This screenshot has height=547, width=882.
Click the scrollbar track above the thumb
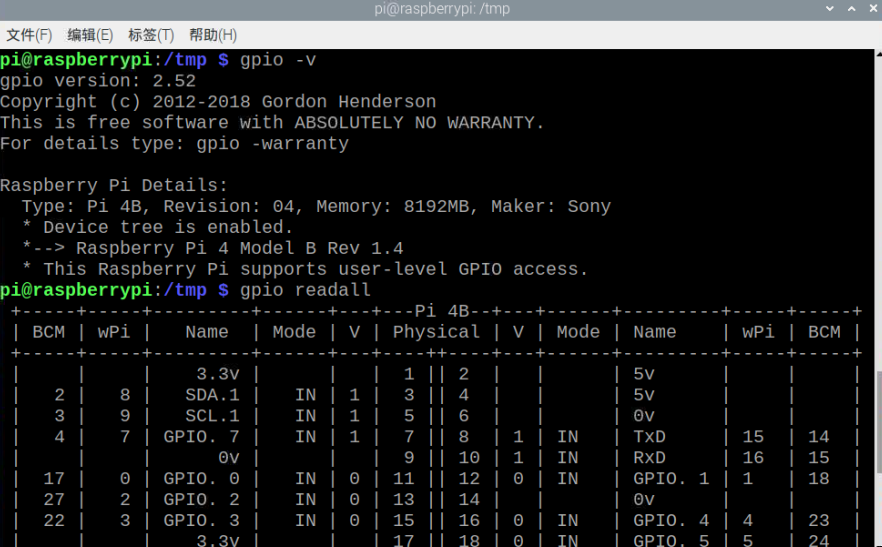pyautogui.click(x=876, y=200)
